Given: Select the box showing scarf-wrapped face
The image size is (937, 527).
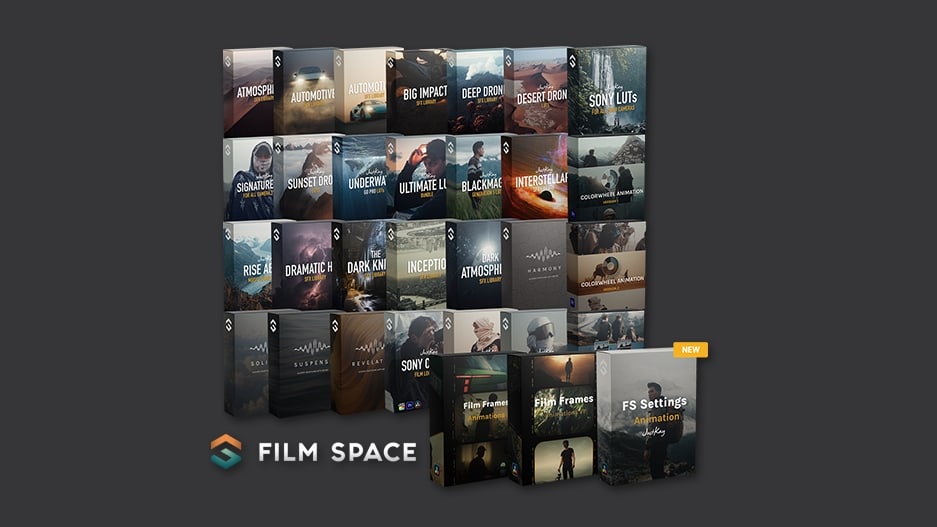Looking at the screenshot, I should point(473,332).
